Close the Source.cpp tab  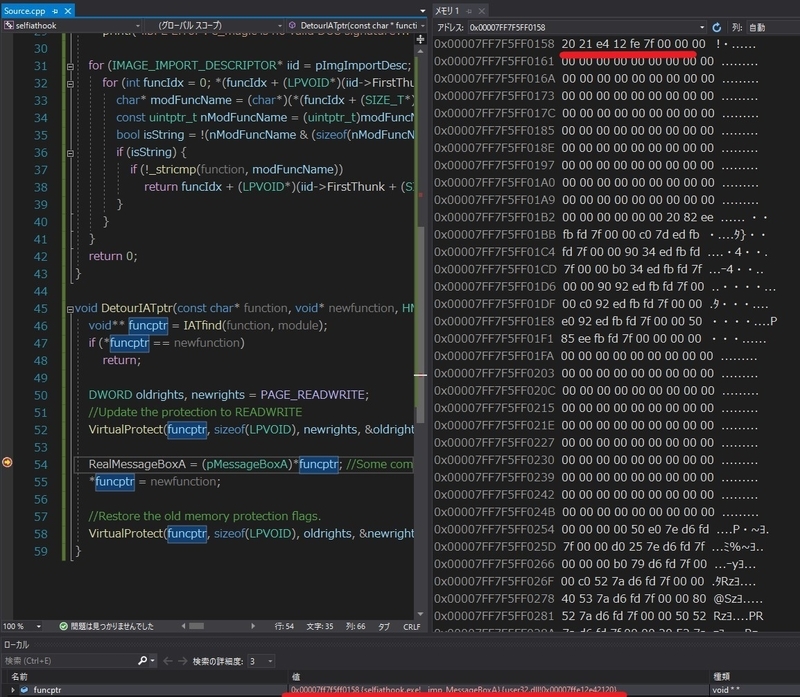(68, 11)
